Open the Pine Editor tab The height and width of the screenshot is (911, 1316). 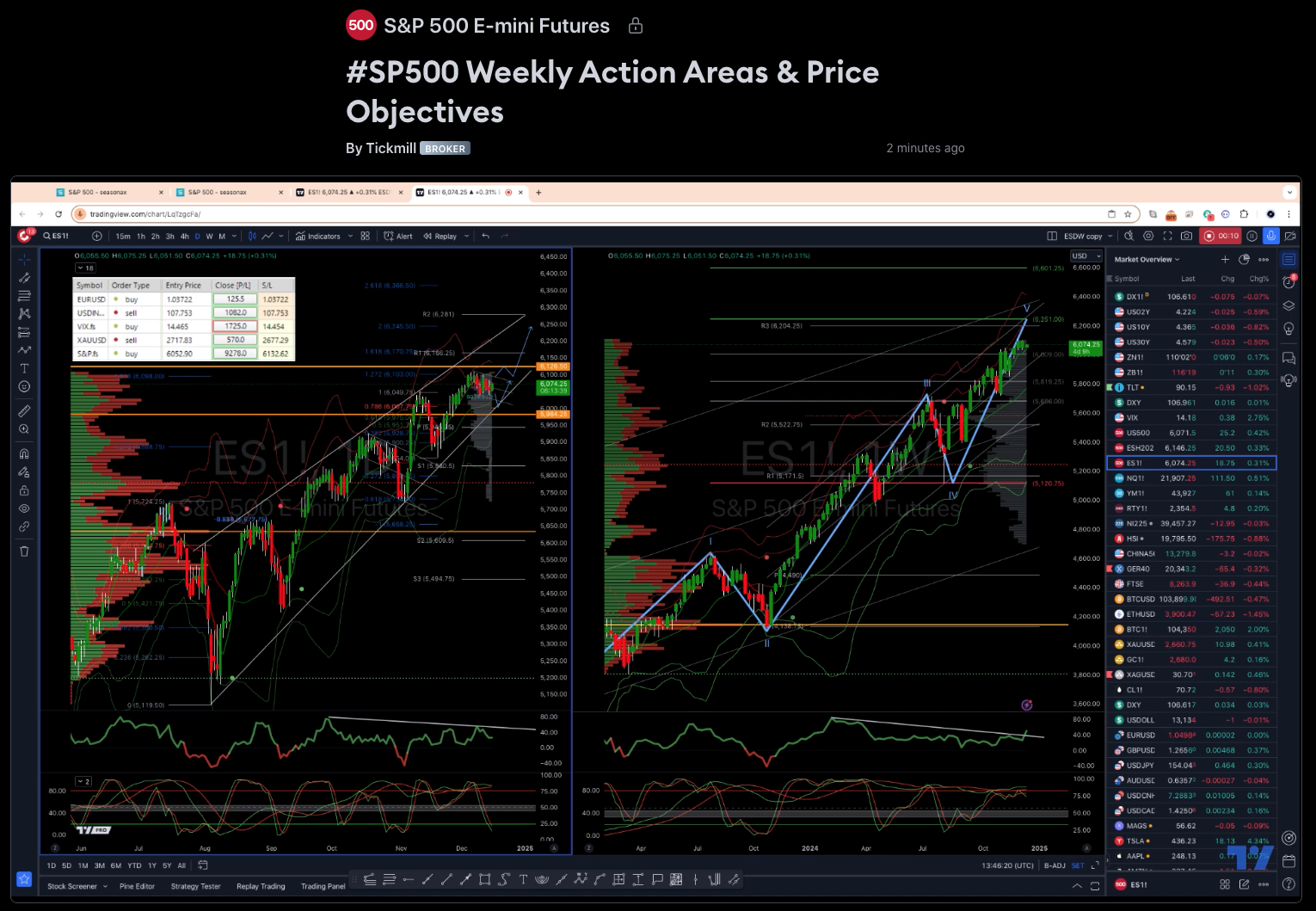tap(137, 886)
